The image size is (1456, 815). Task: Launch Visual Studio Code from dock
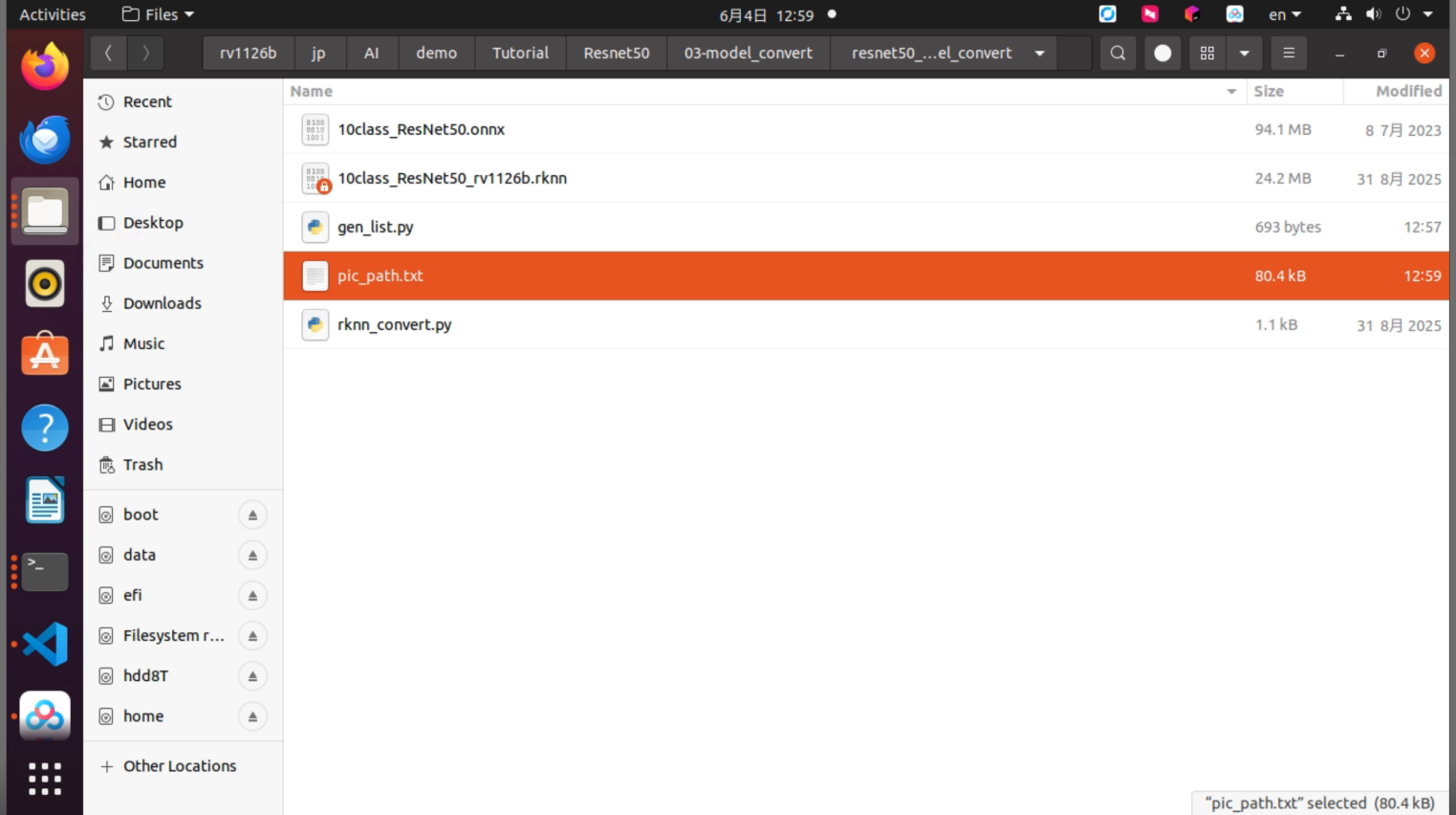pos(45,644)
